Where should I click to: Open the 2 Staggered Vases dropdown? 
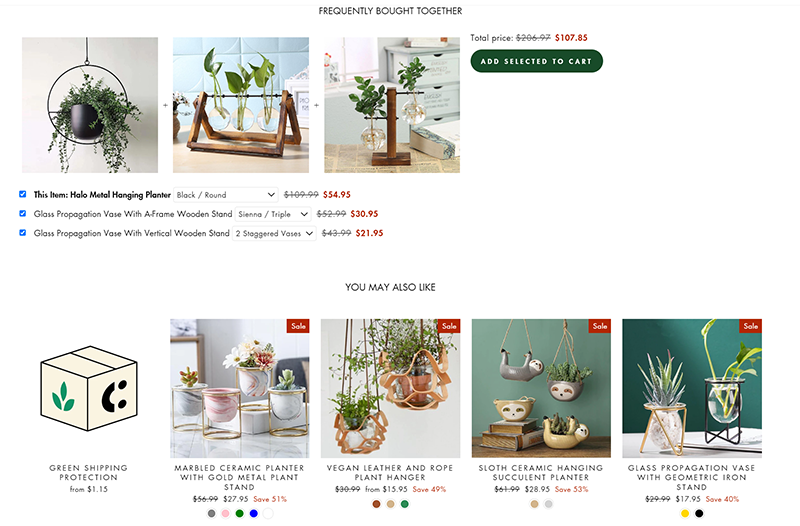(x=274, y=234)
